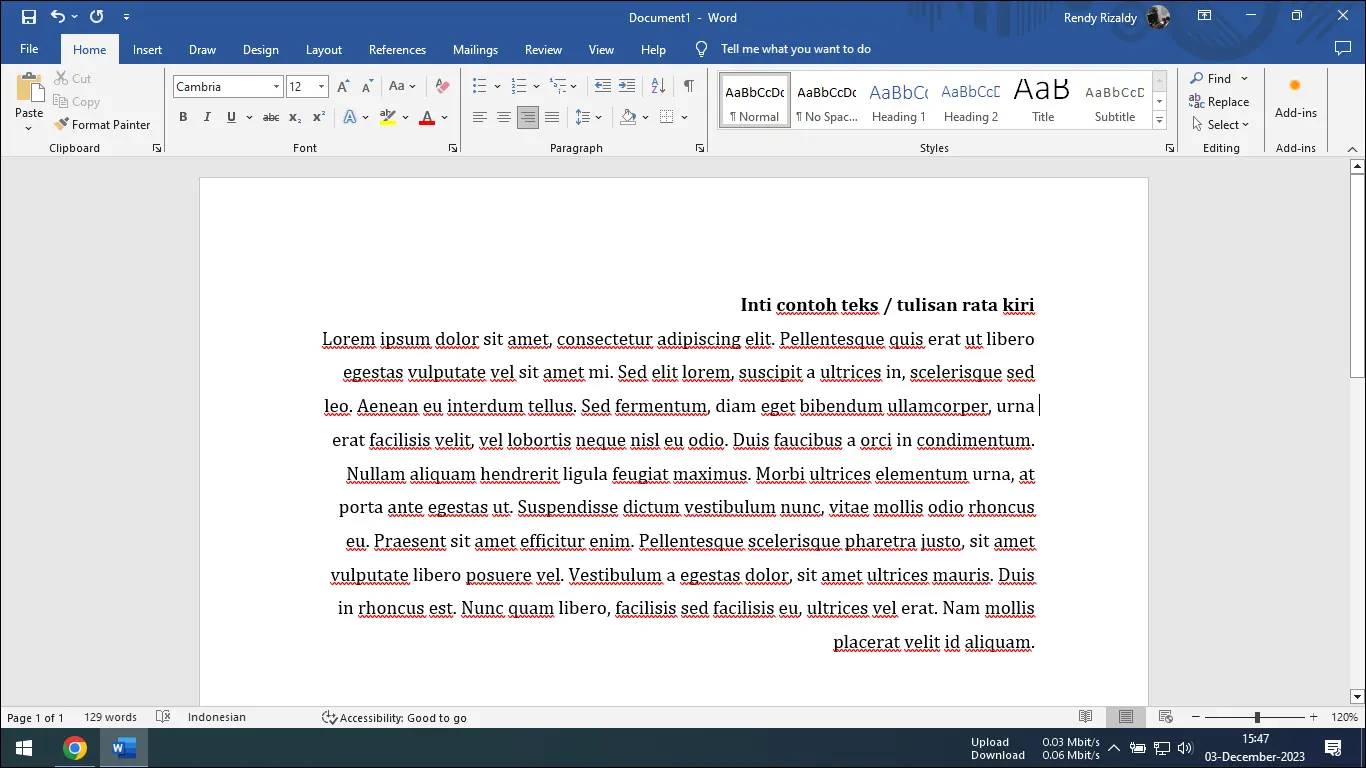The image size is (1366, 768).
Task: Toggle bold formatting on the selected text
Action: pyautogui.click(x=183, y=117)
